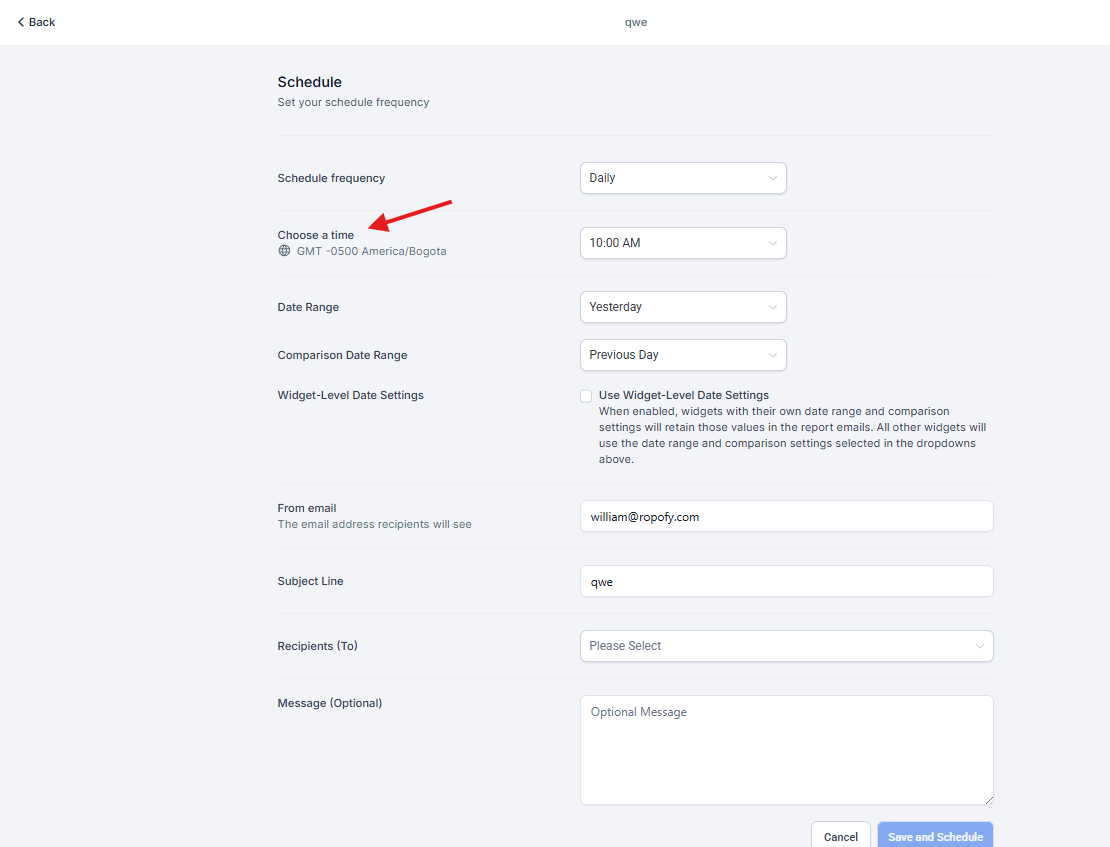The height and width of the screenshot is (847, 1110).
Task: Click the chevron in the Daily dropdown
Action: 772,178
